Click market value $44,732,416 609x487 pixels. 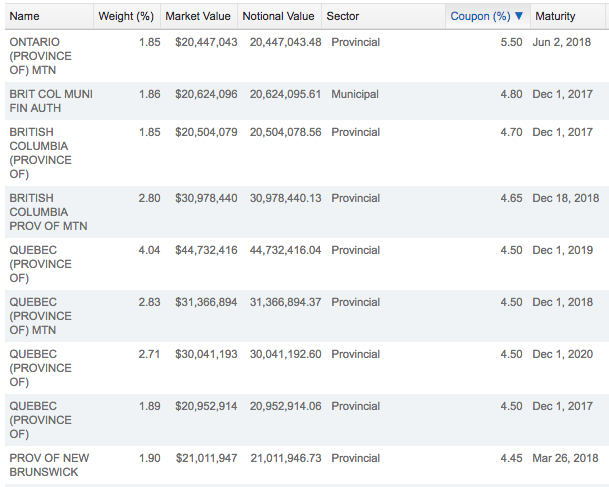[x=206, y=250]
